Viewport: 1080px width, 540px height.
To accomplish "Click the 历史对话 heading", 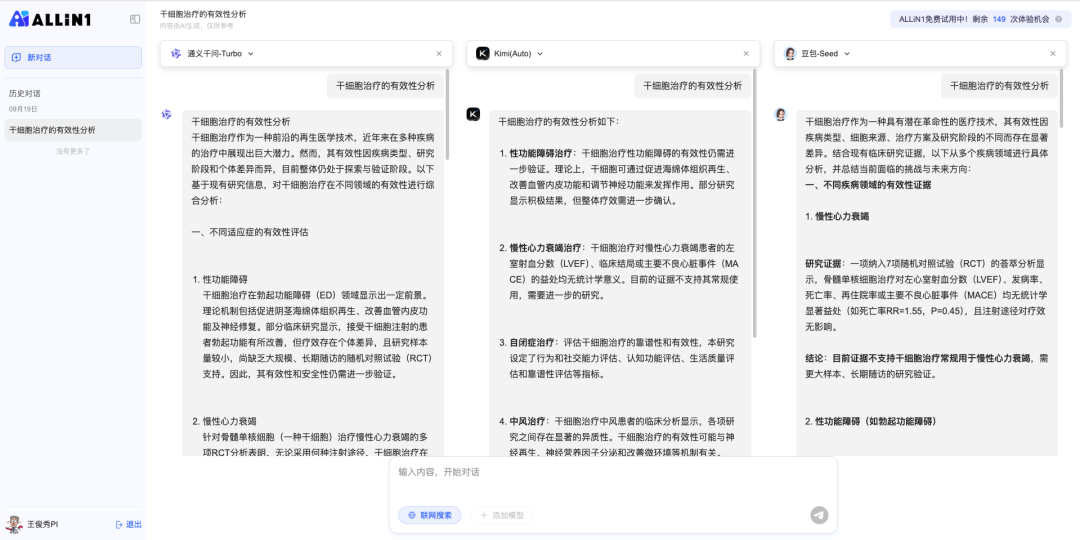I will [x=25, y=94].
